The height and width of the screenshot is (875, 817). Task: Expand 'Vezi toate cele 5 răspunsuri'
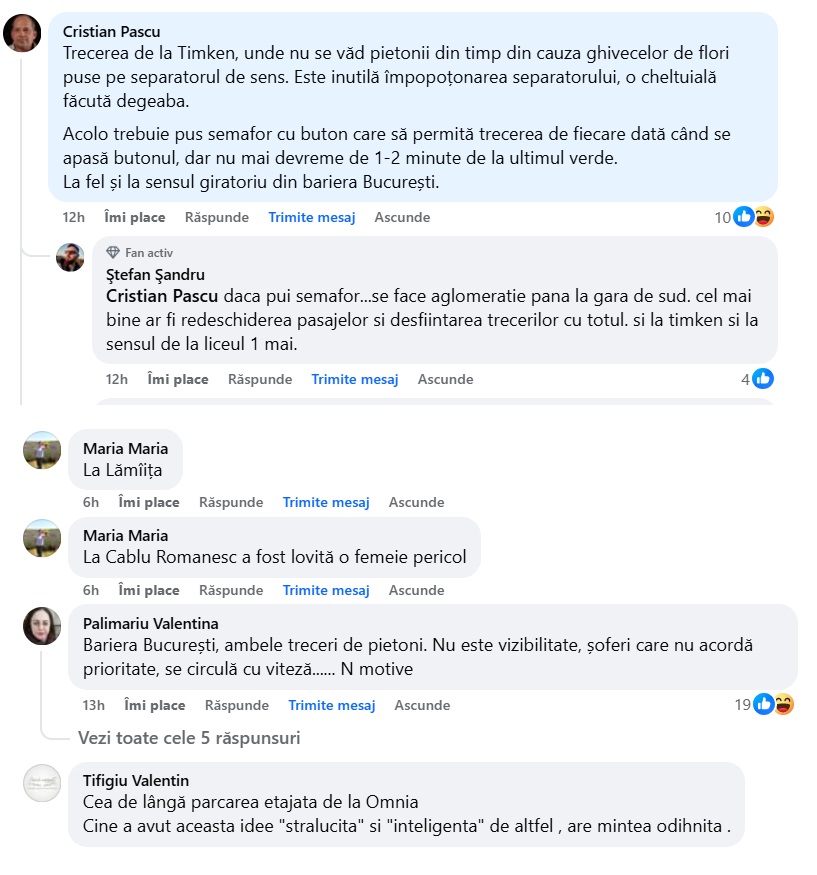[x=189, y=738]
